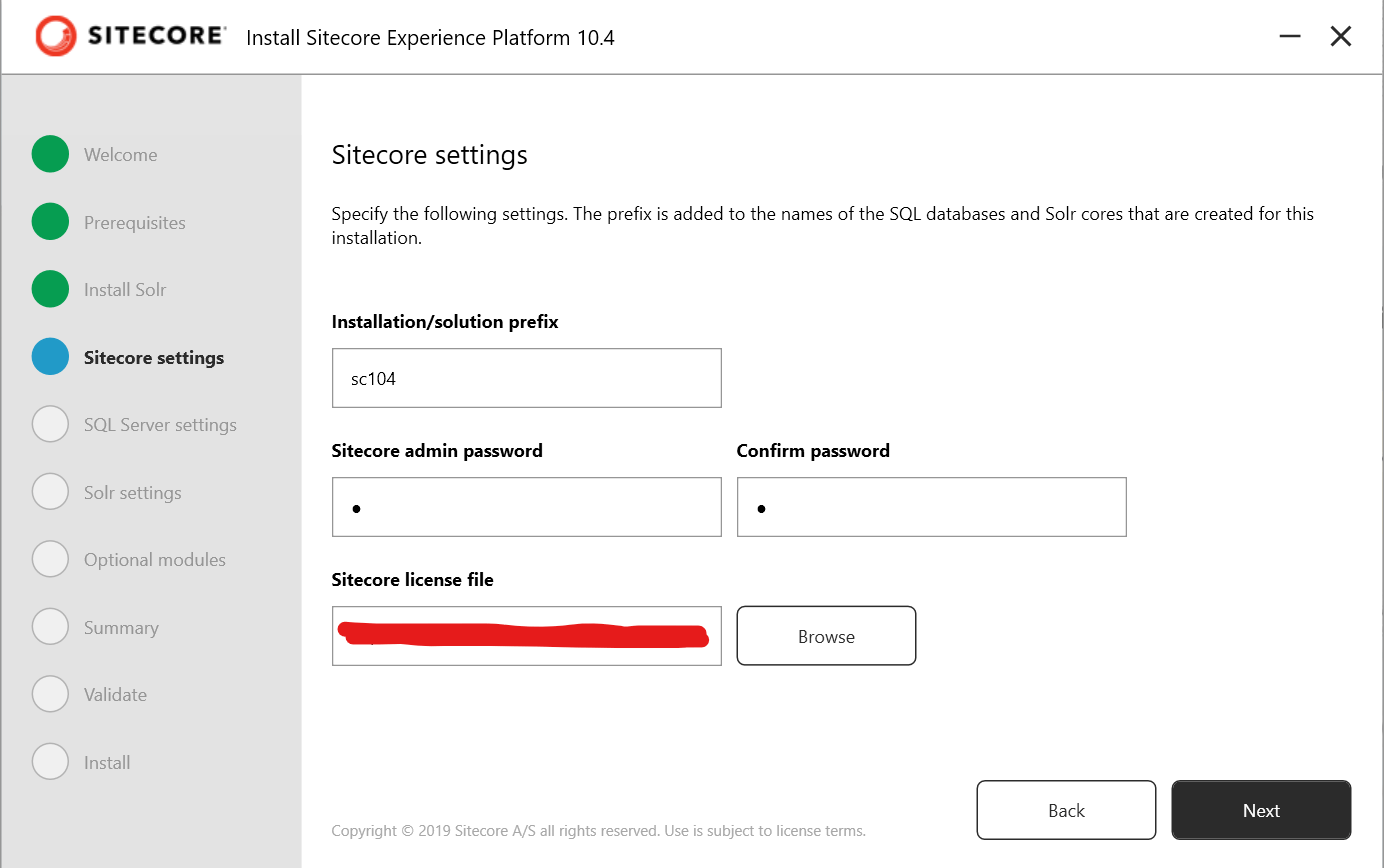Focus the Confirm password field
1384x868 pixels.
click(931, 507)
